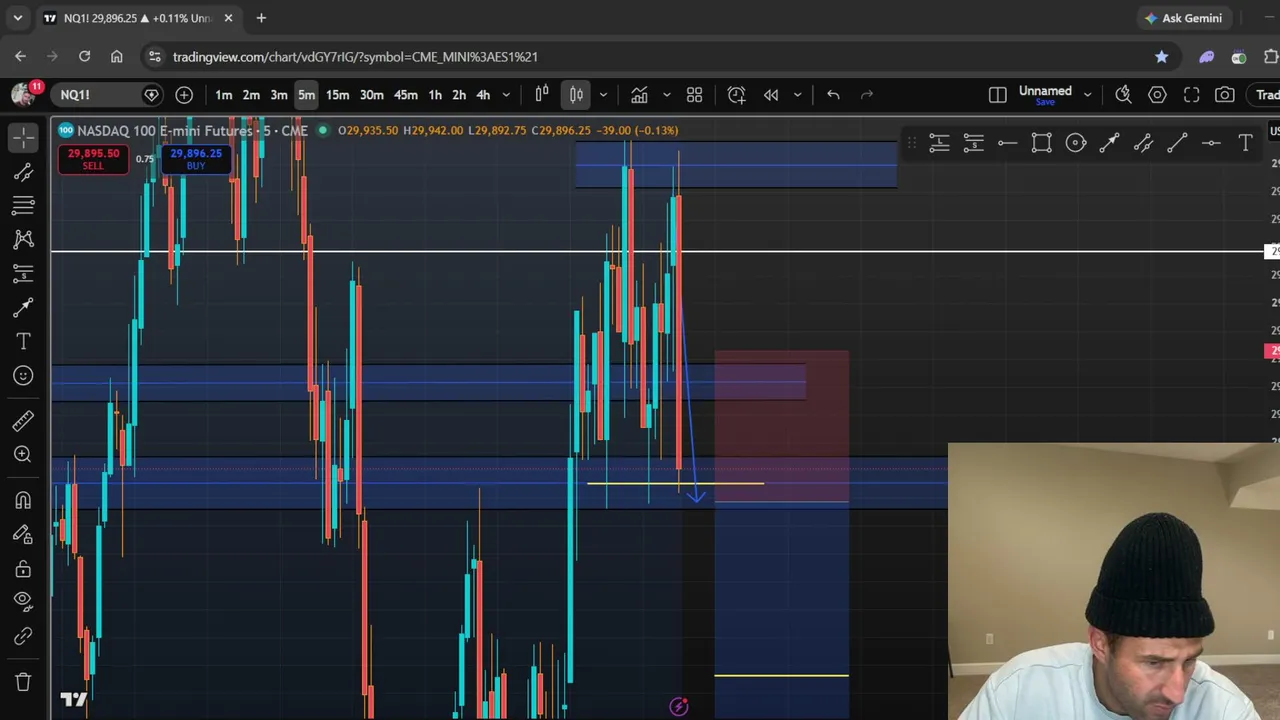Select the 5m timeframe

point(306,95)
